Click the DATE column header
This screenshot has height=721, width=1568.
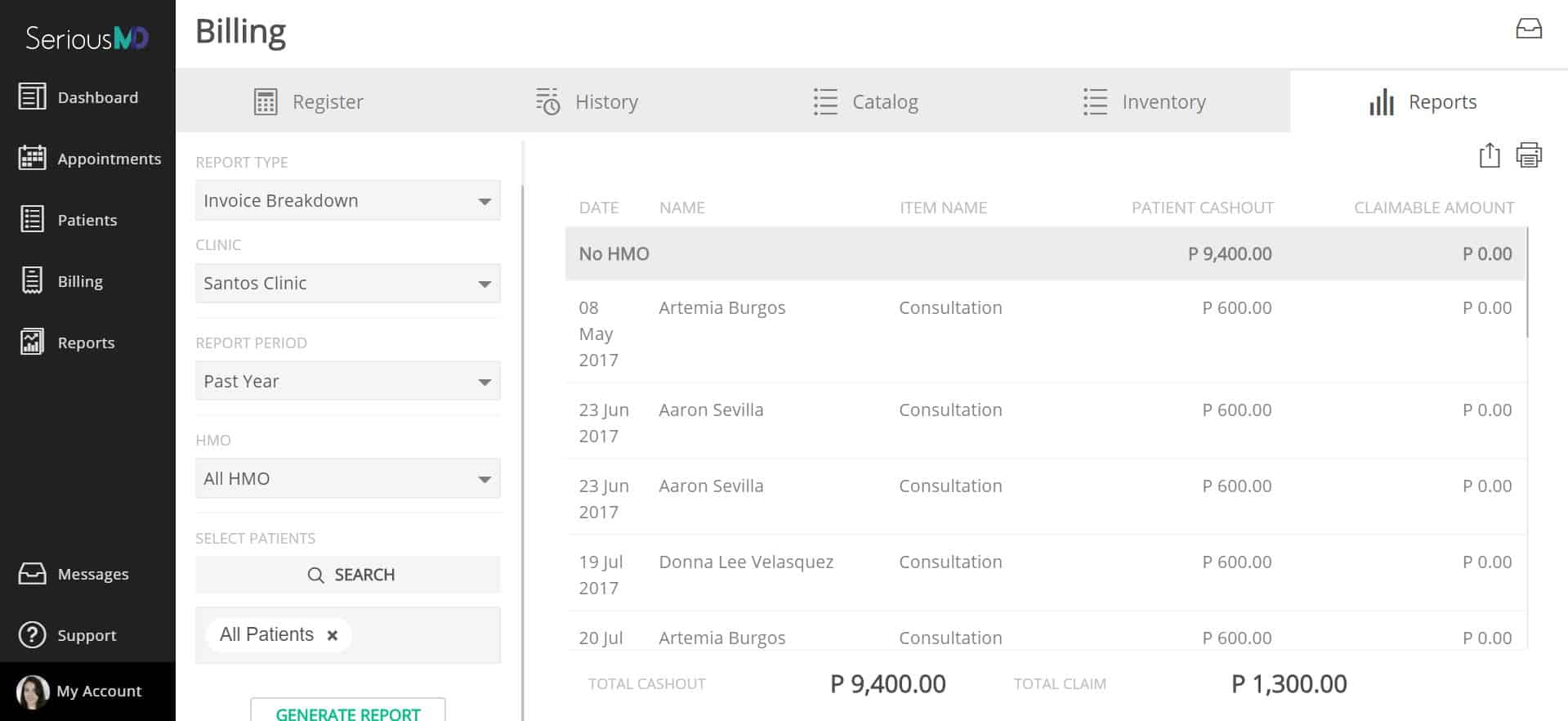(x=598, y=208)
